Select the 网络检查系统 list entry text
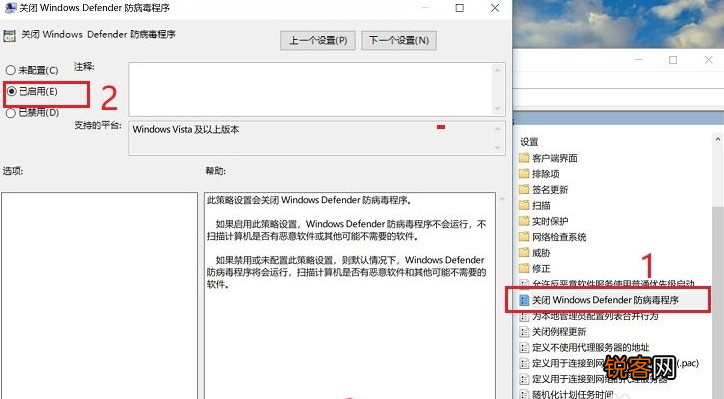 click(559, 237)
